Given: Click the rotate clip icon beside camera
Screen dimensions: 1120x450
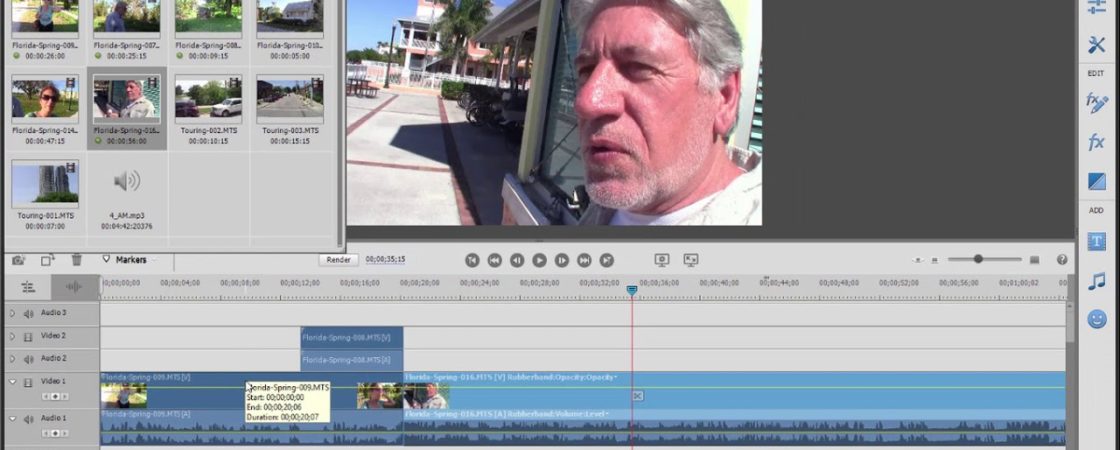Looking at the screenshot, I should pos(47,260).
